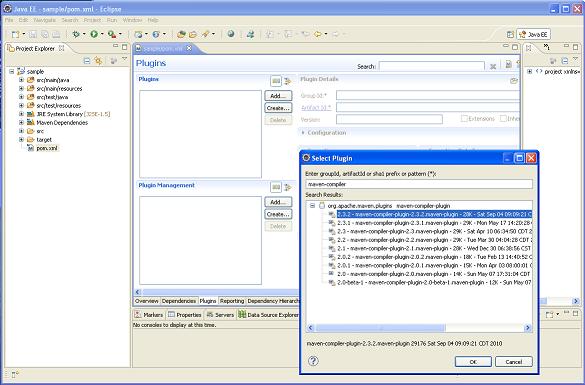Open the File menu
The width and height of the screenshot is (585, 385).
[9, 20]
